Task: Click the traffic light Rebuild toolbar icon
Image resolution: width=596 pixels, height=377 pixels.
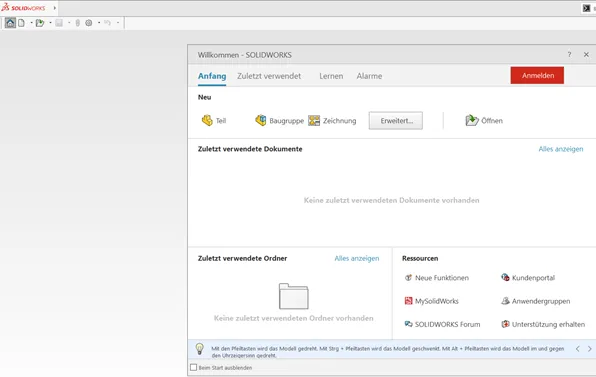Action: (78, 23)
